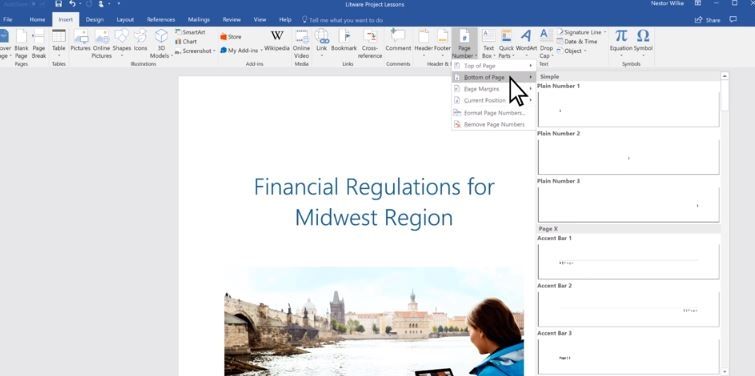The width and height of the screenshot is (755, 376).
Task: Insert a Chart
Action: click(186, 41)
